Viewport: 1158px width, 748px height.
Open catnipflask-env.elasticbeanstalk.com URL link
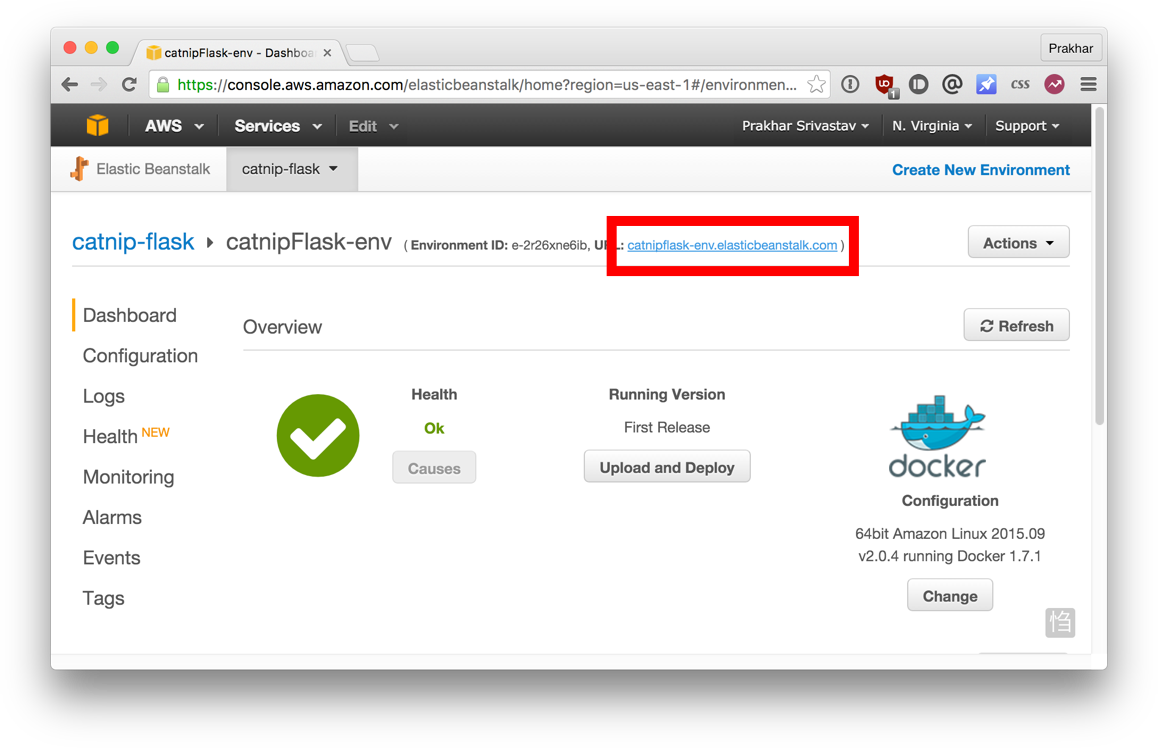coord(732,245)
